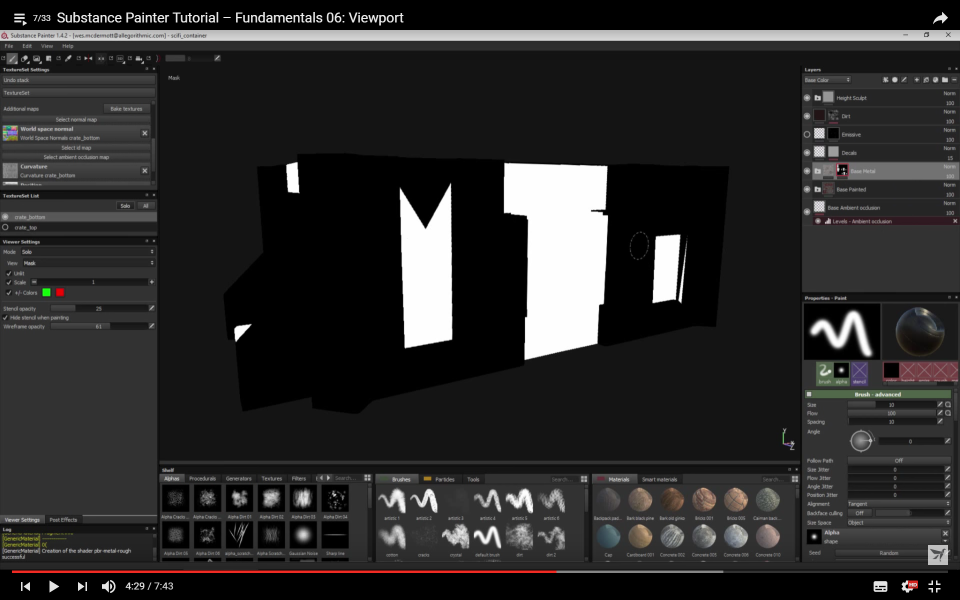The height and width of the screenshot is (600, 960).
Task: Toggle the symmetry mirror tool
Action: tap(88, 58)
